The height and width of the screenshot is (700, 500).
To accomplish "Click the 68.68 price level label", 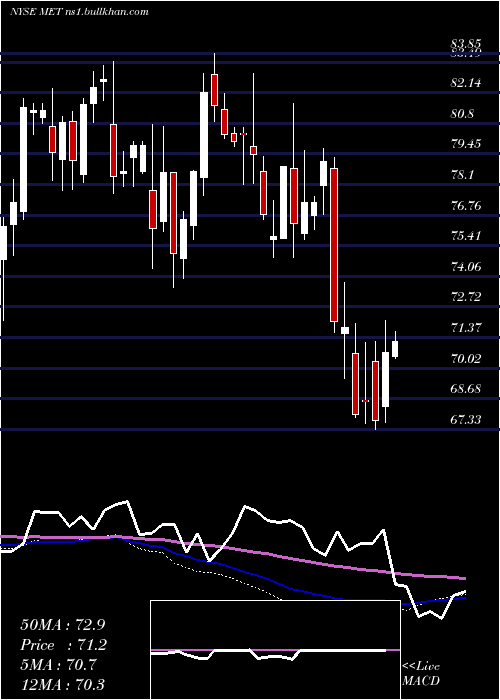I will tap(466, 389).
